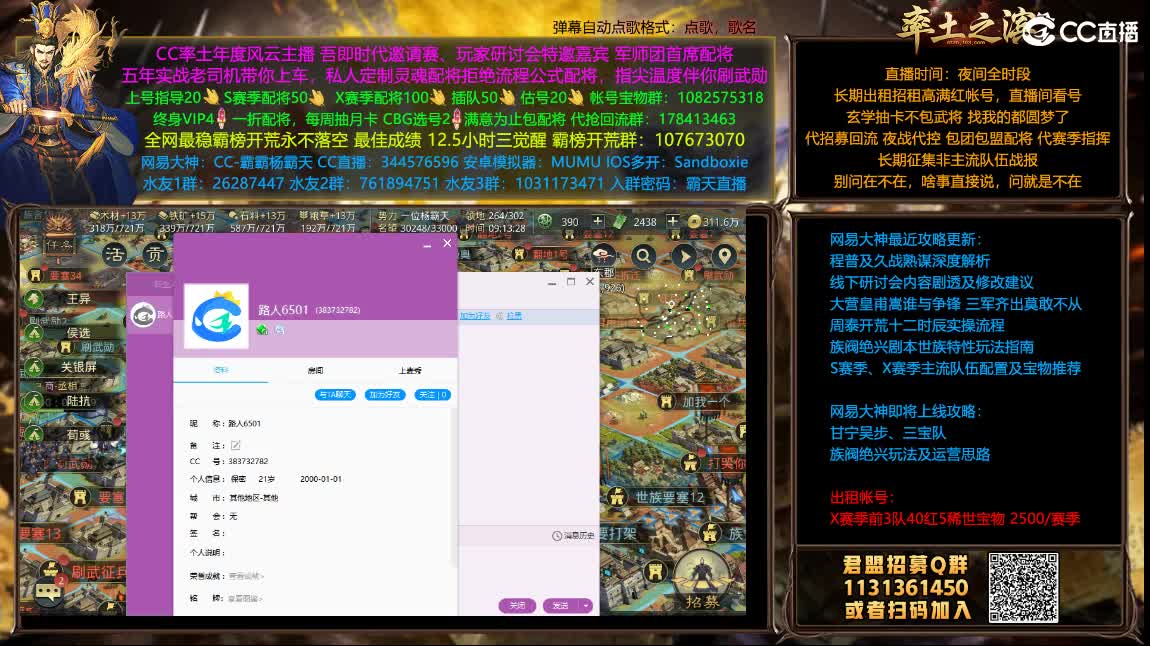Viewport: 1150px width, 646px height.
Task: Select general 陆抗 in army list
Action: coord(78,400)
